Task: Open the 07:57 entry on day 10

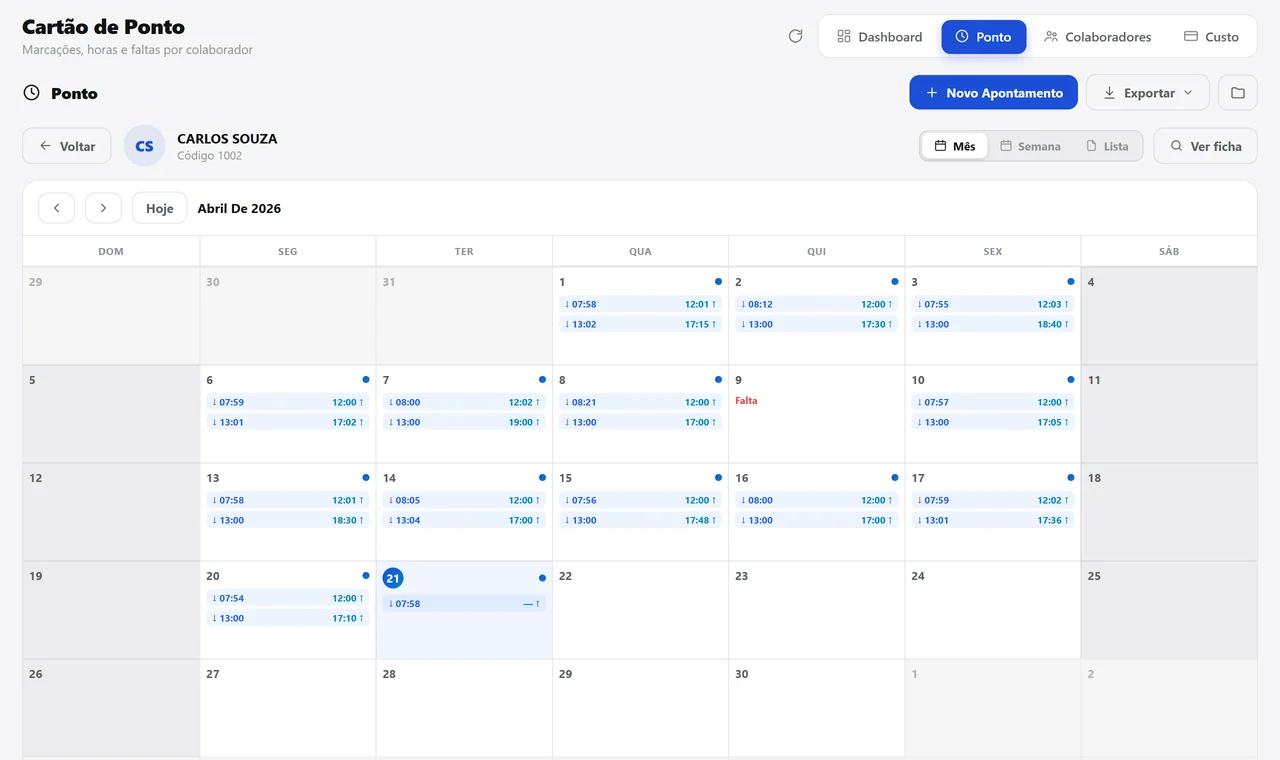Action: pos(992,402)
